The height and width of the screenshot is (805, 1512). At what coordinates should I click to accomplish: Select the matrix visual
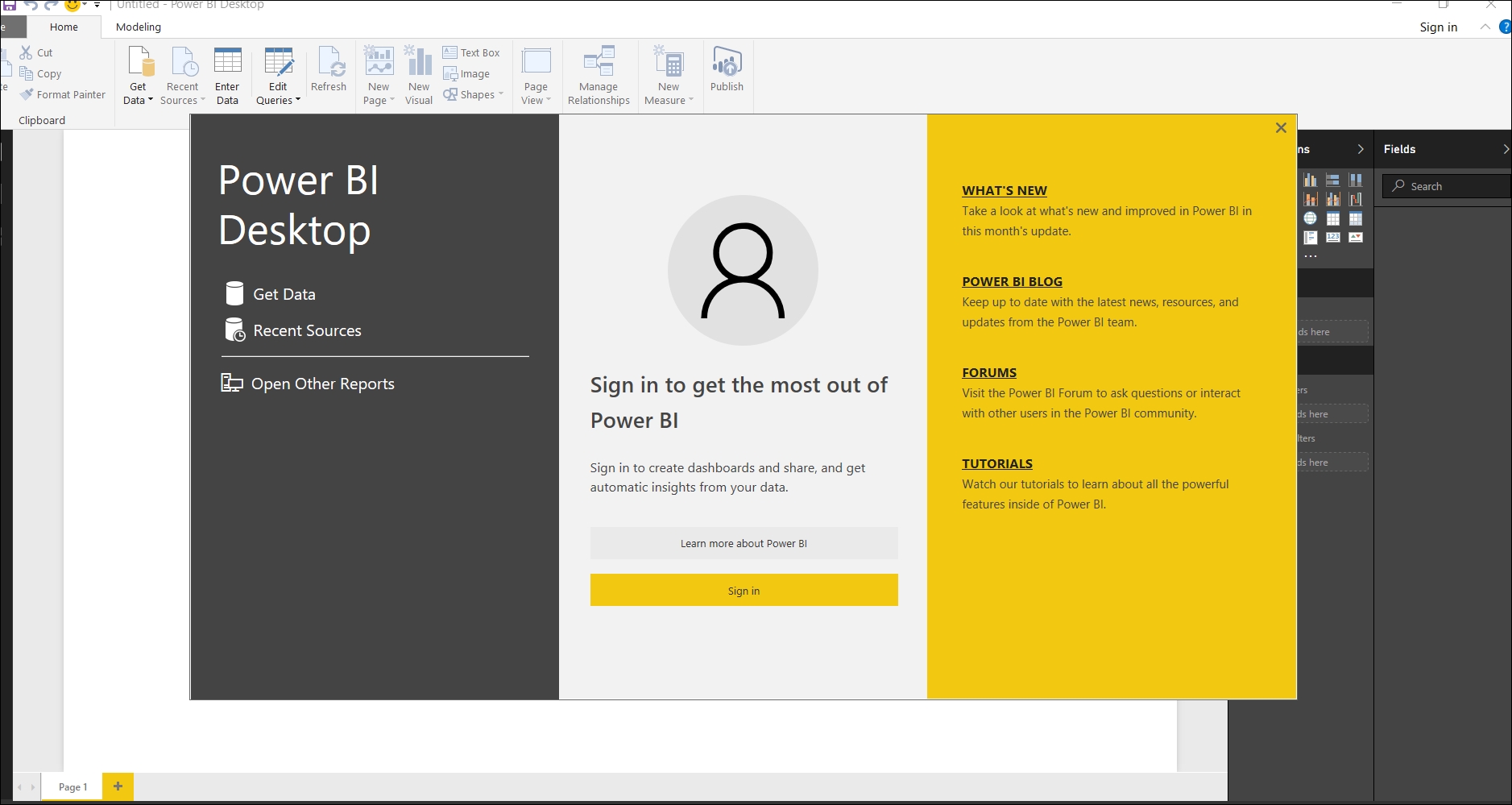click(x=1356, y=218)
